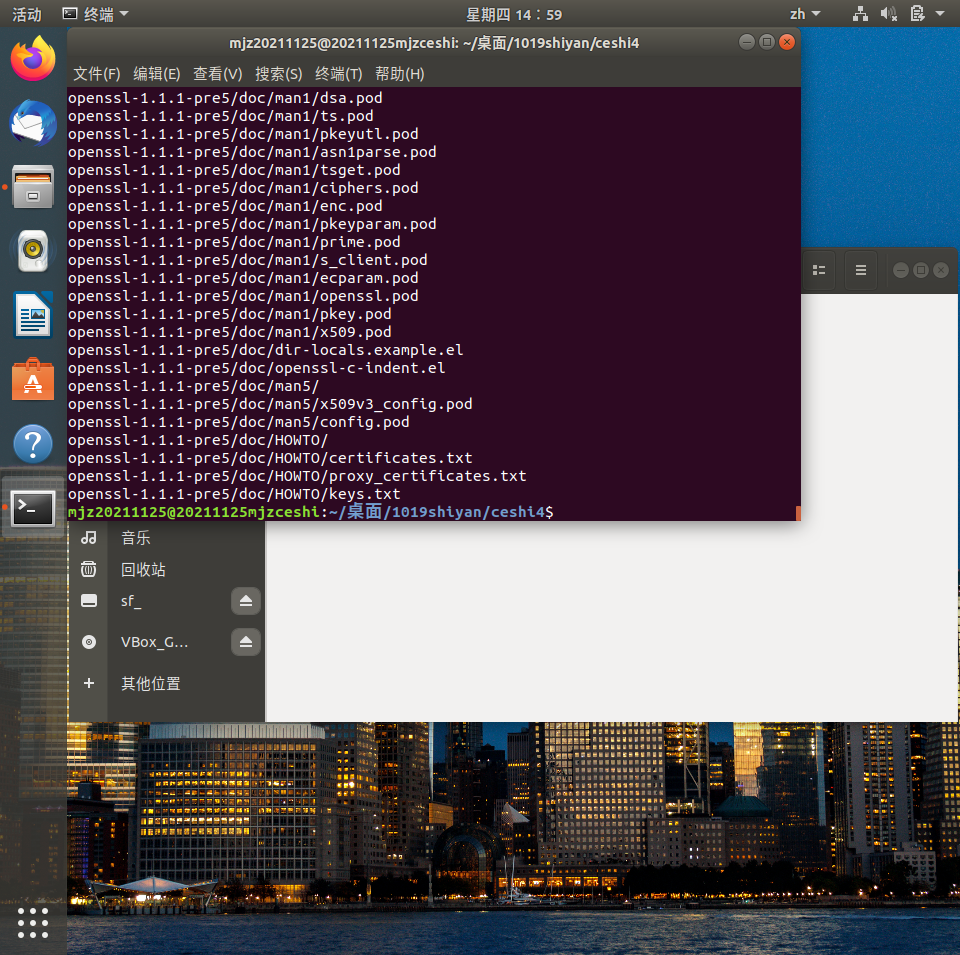Click the Terminal icon in the dock
Screen dimensions: 960x955
[x=33, y=508]
